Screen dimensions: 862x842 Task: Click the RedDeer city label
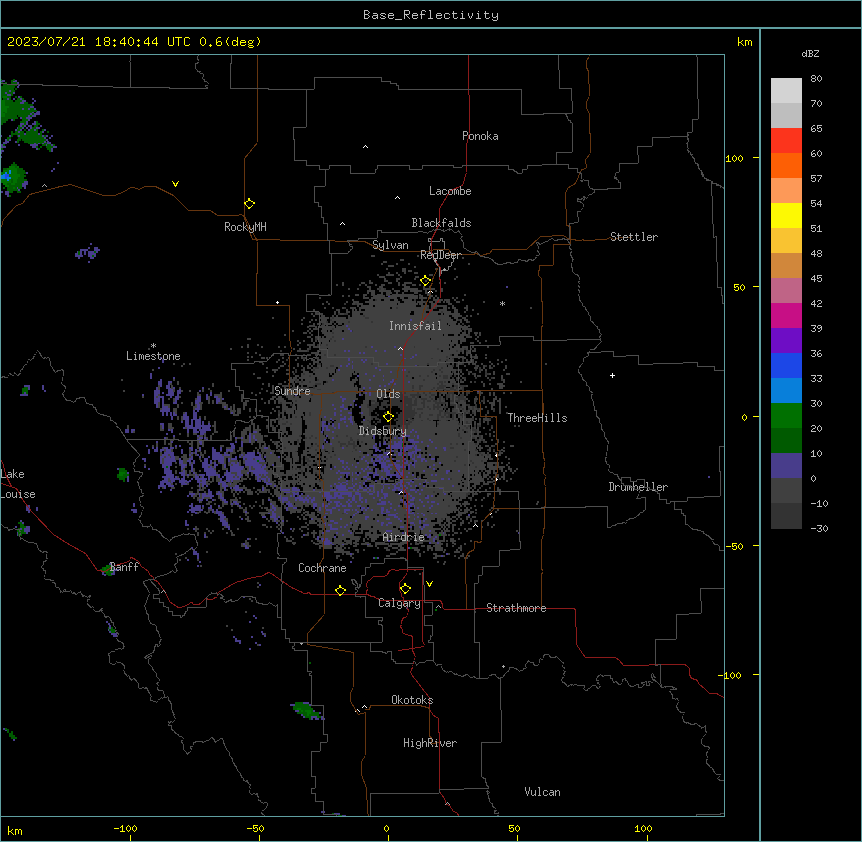440,255
